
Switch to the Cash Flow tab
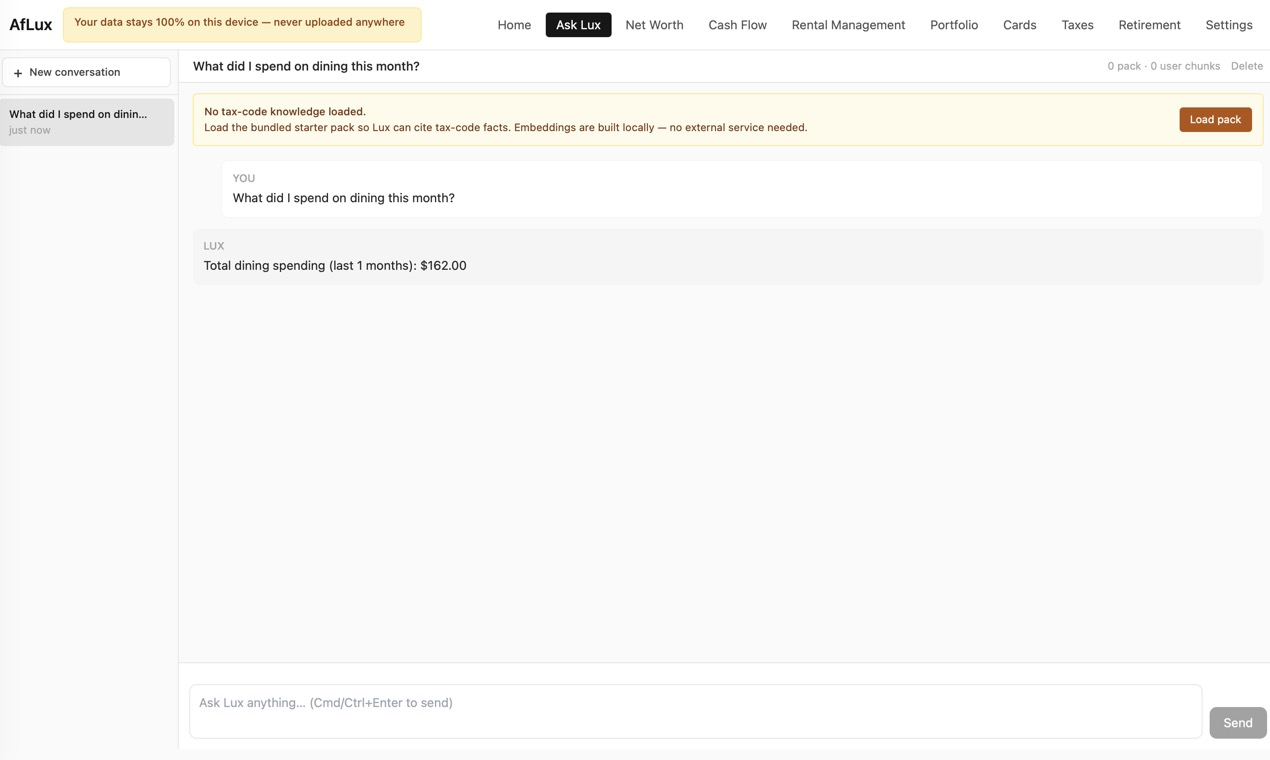point(737,25)
